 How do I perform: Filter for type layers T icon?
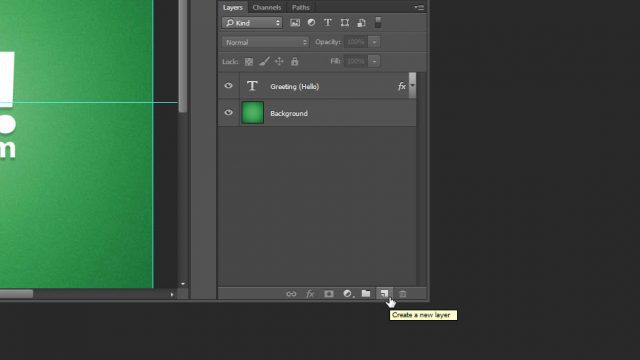[328, 23]
